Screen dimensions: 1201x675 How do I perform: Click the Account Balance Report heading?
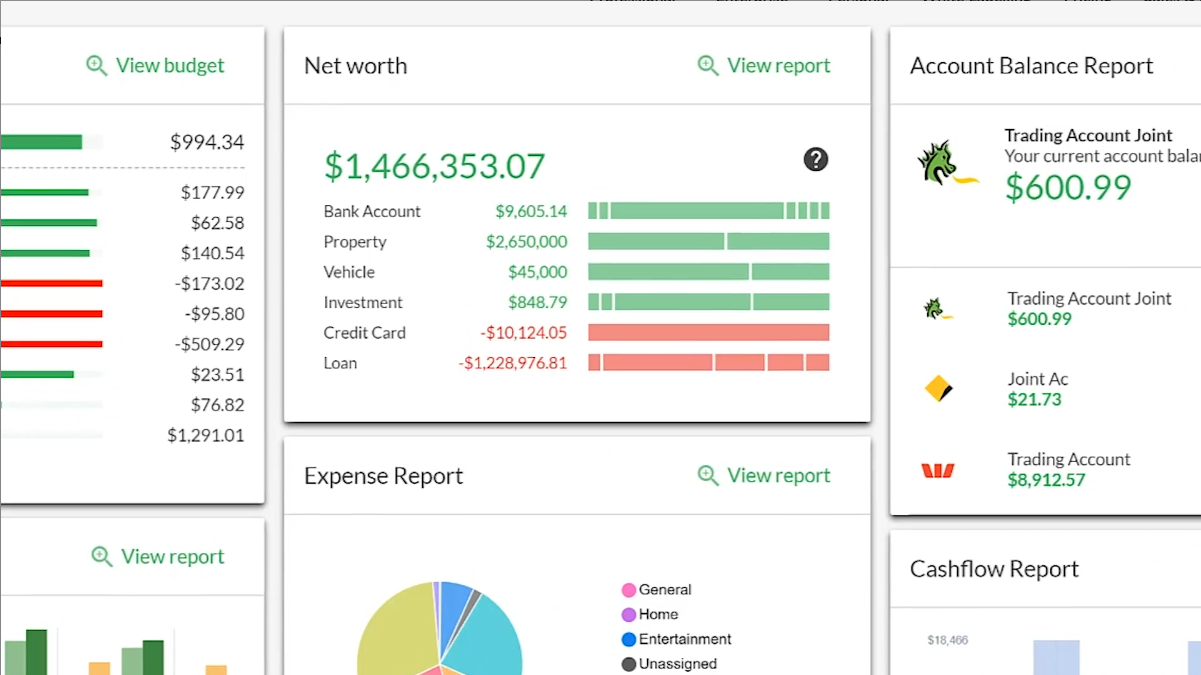(1031, 65)
